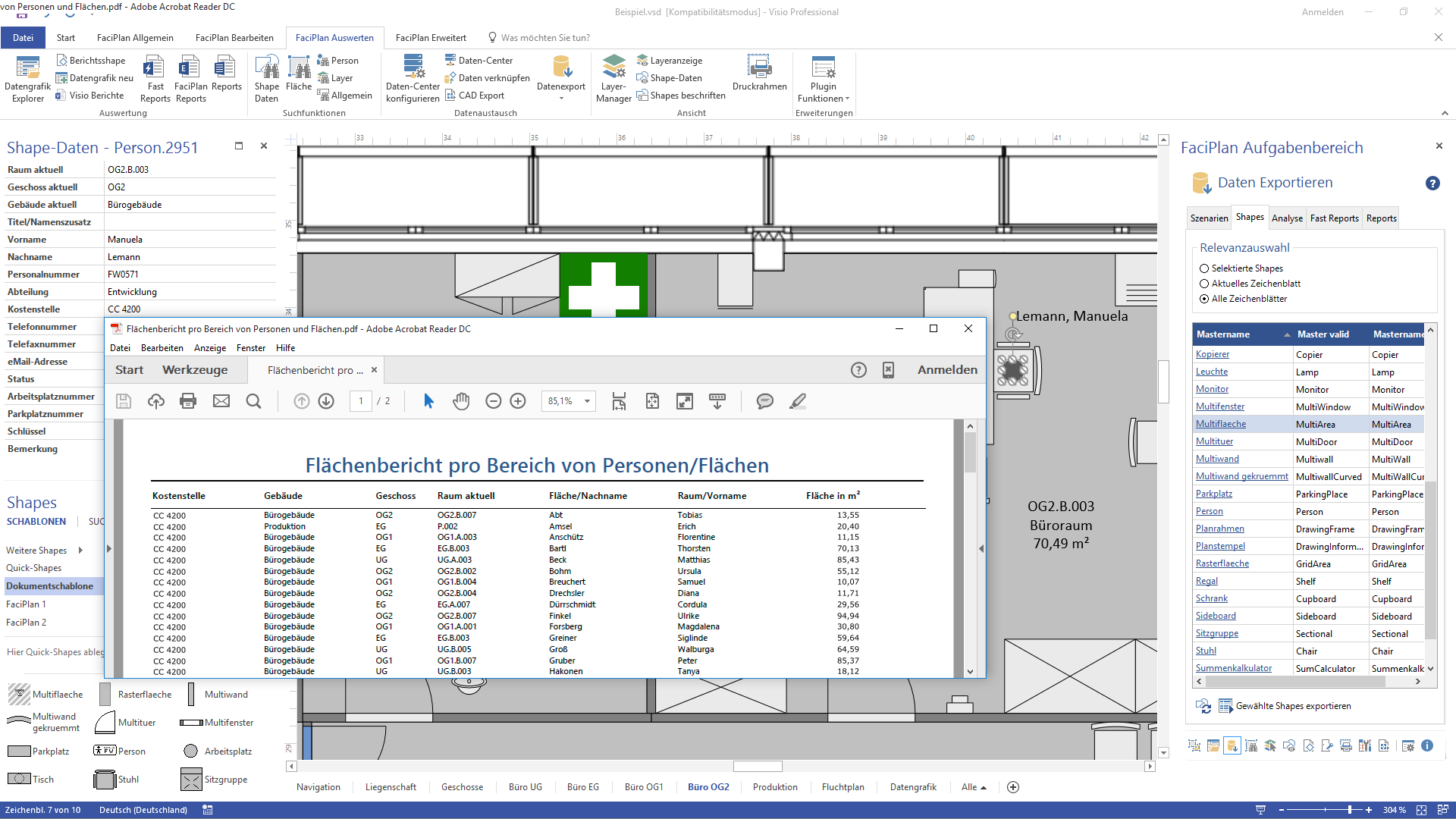Upload PDF to cloud in Acrobat
The image size is (1456, 819).
click(156, 401)
